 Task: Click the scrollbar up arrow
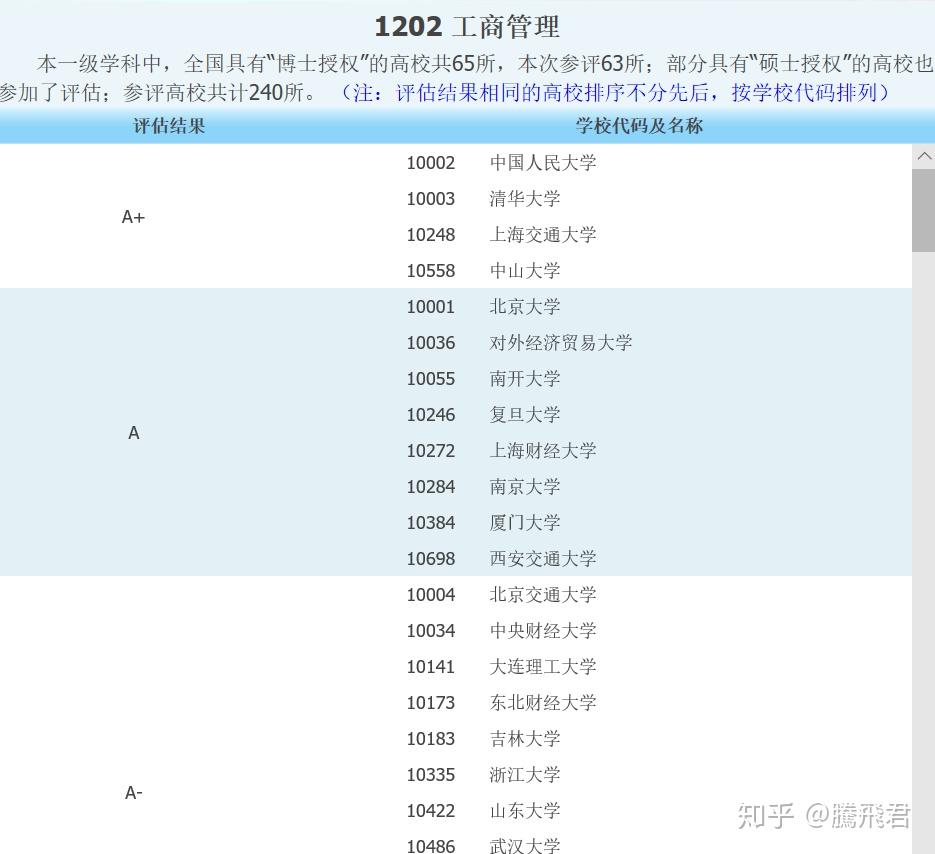click(924, 156)
